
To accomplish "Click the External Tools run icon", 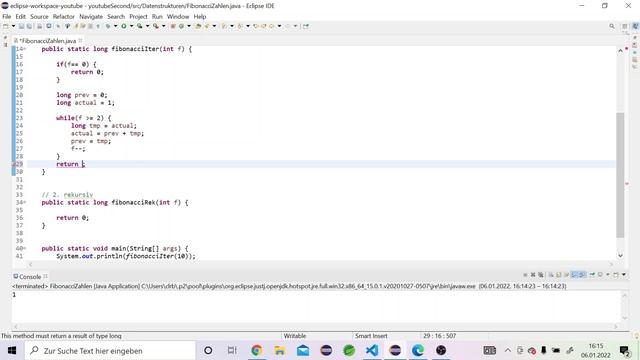I will [156, 26].
